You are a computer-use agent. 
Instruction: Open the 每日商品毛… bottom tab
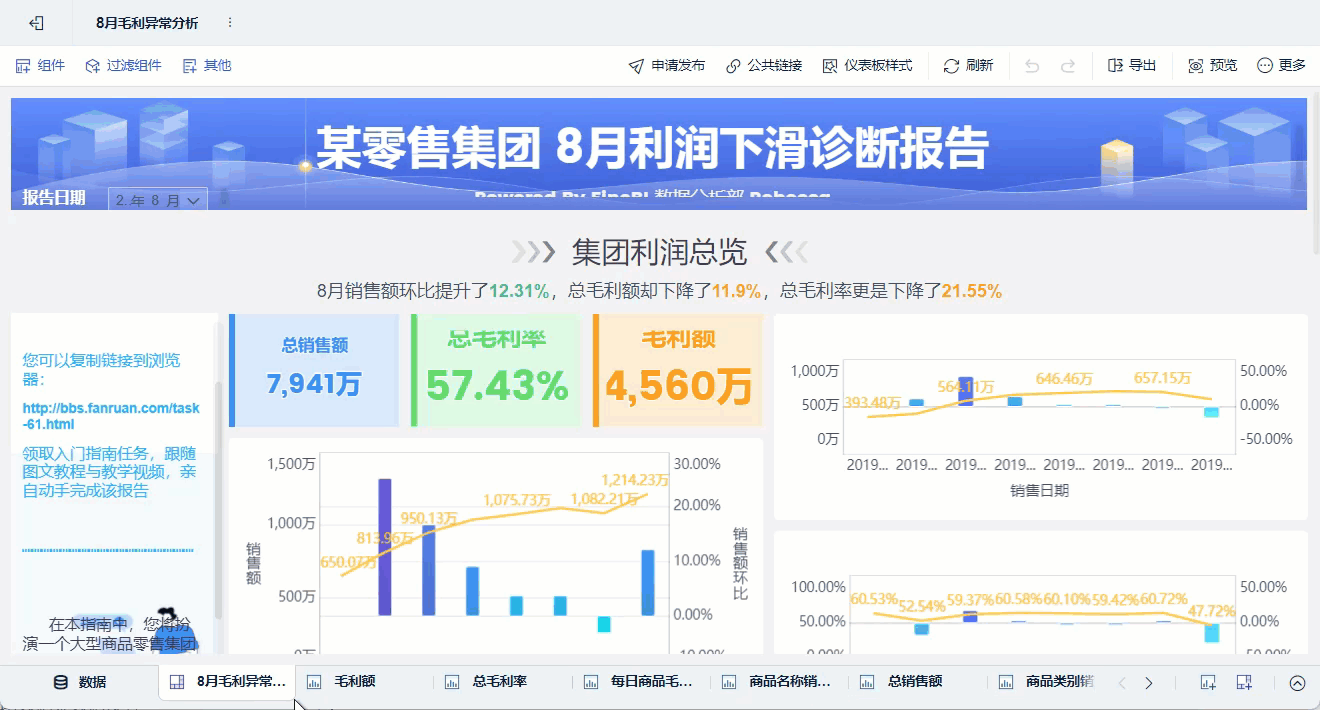(640, 682)
